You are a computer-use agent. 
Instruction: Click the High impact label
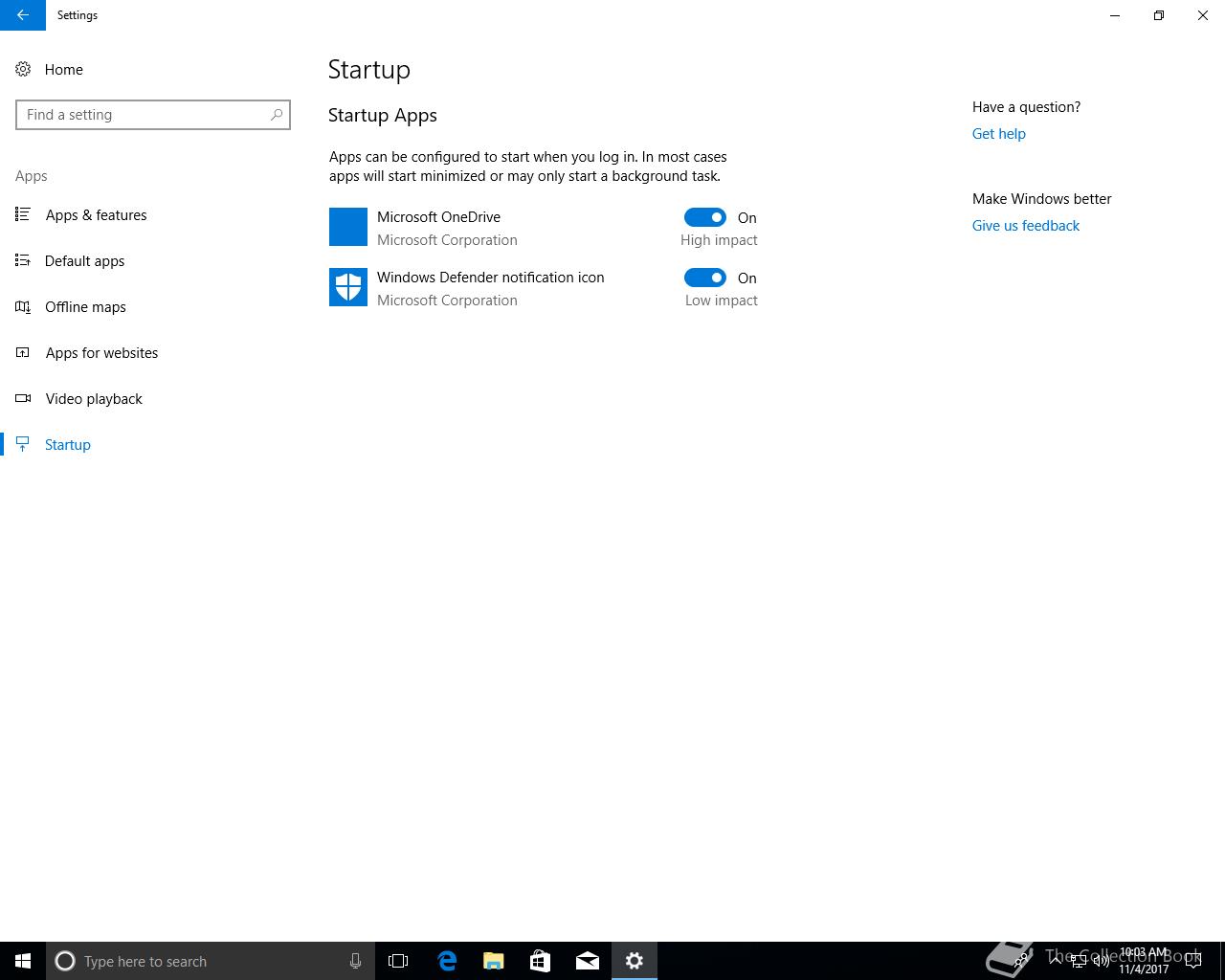(x=719, y=240)
